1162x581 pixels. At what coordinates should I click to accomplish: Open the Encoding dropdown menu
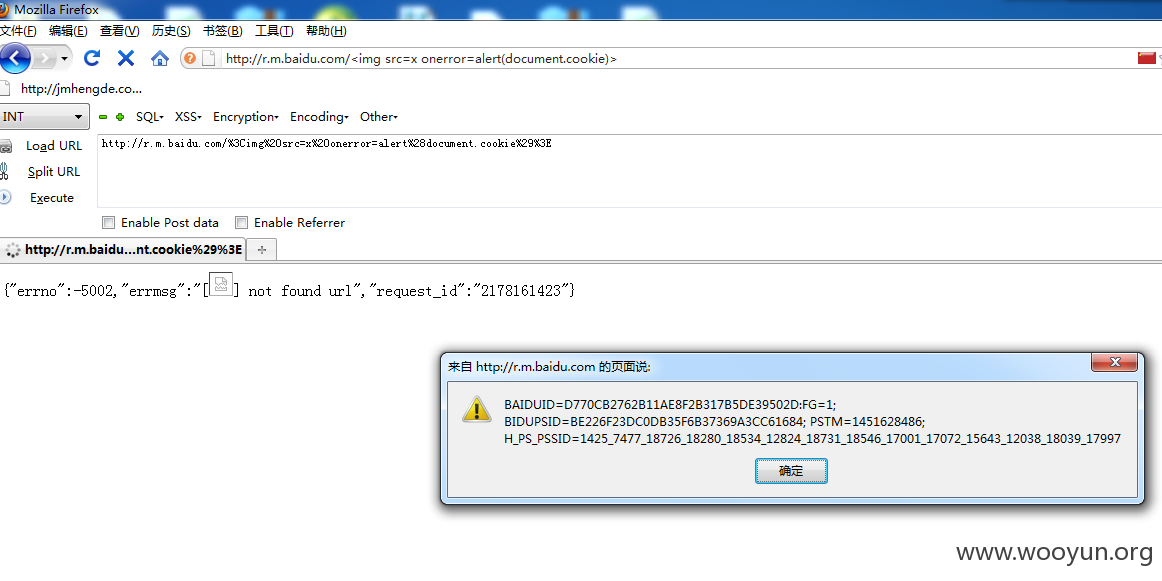[x=319, y=117]
